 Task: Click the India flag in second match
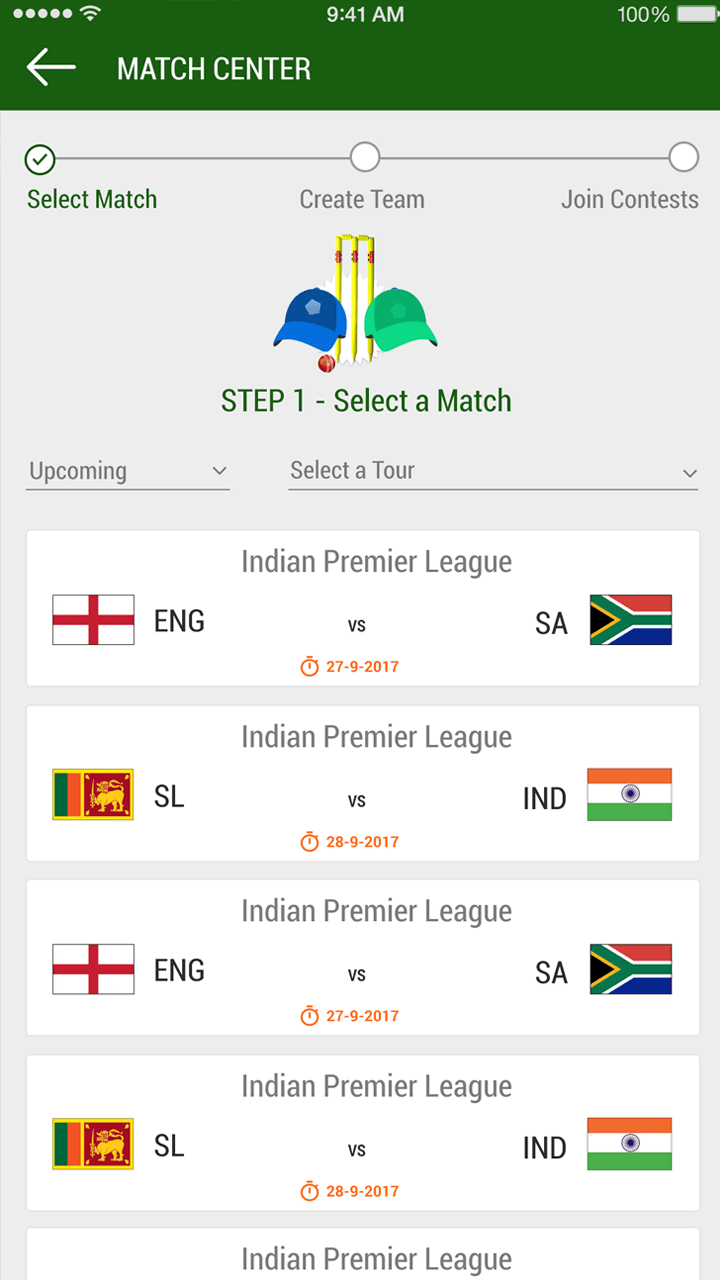coord(630,795)
